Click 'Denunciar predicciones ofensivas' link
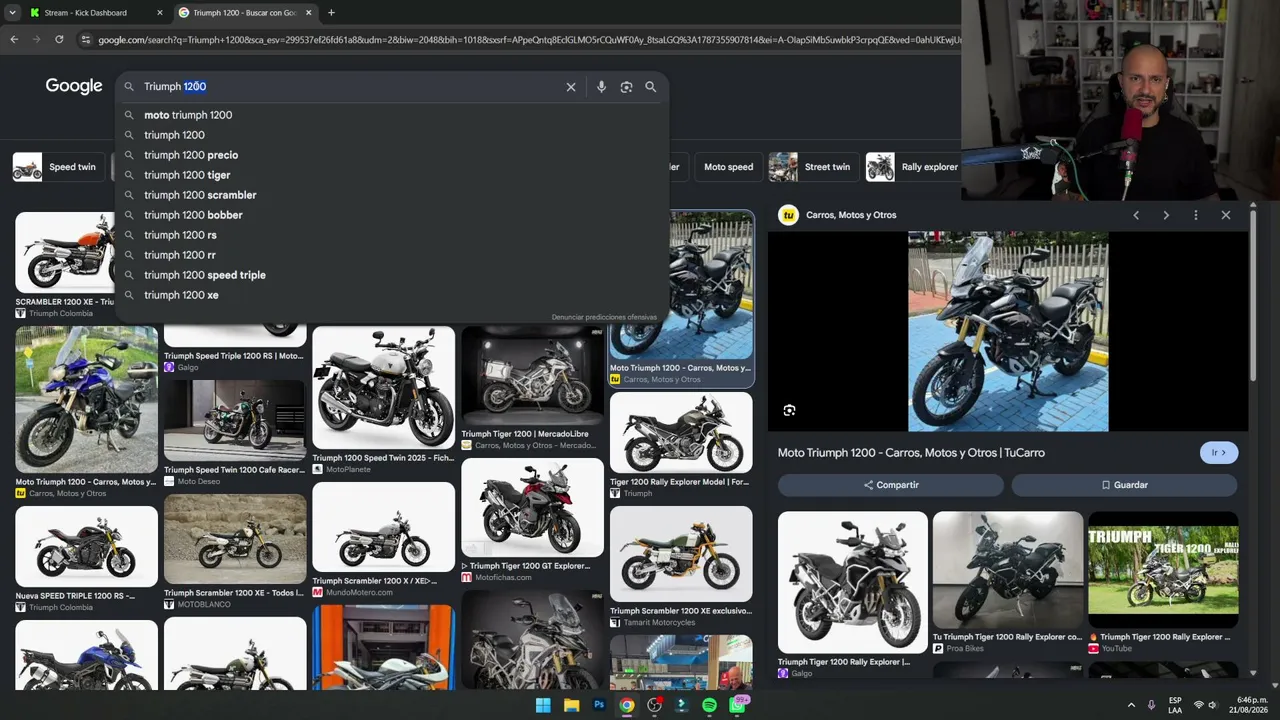 (x=604, y=317)
